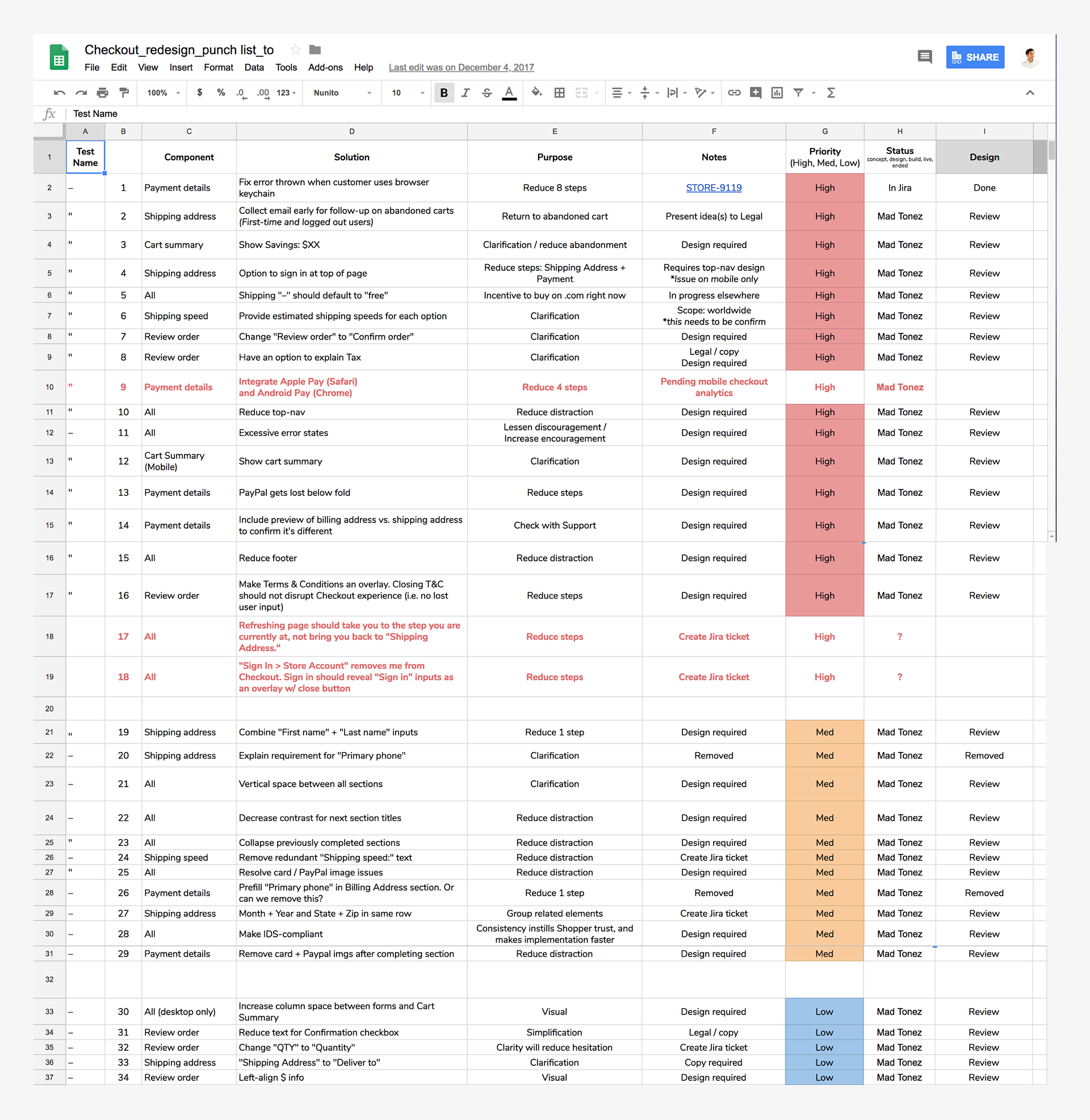Select the Paint format roller icon

(124, 93)
